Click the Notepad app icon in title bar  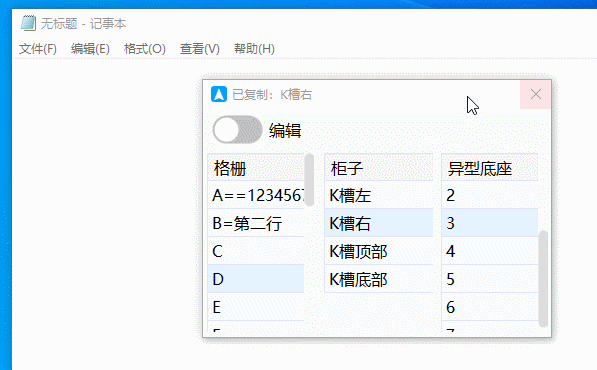point(29,23)
